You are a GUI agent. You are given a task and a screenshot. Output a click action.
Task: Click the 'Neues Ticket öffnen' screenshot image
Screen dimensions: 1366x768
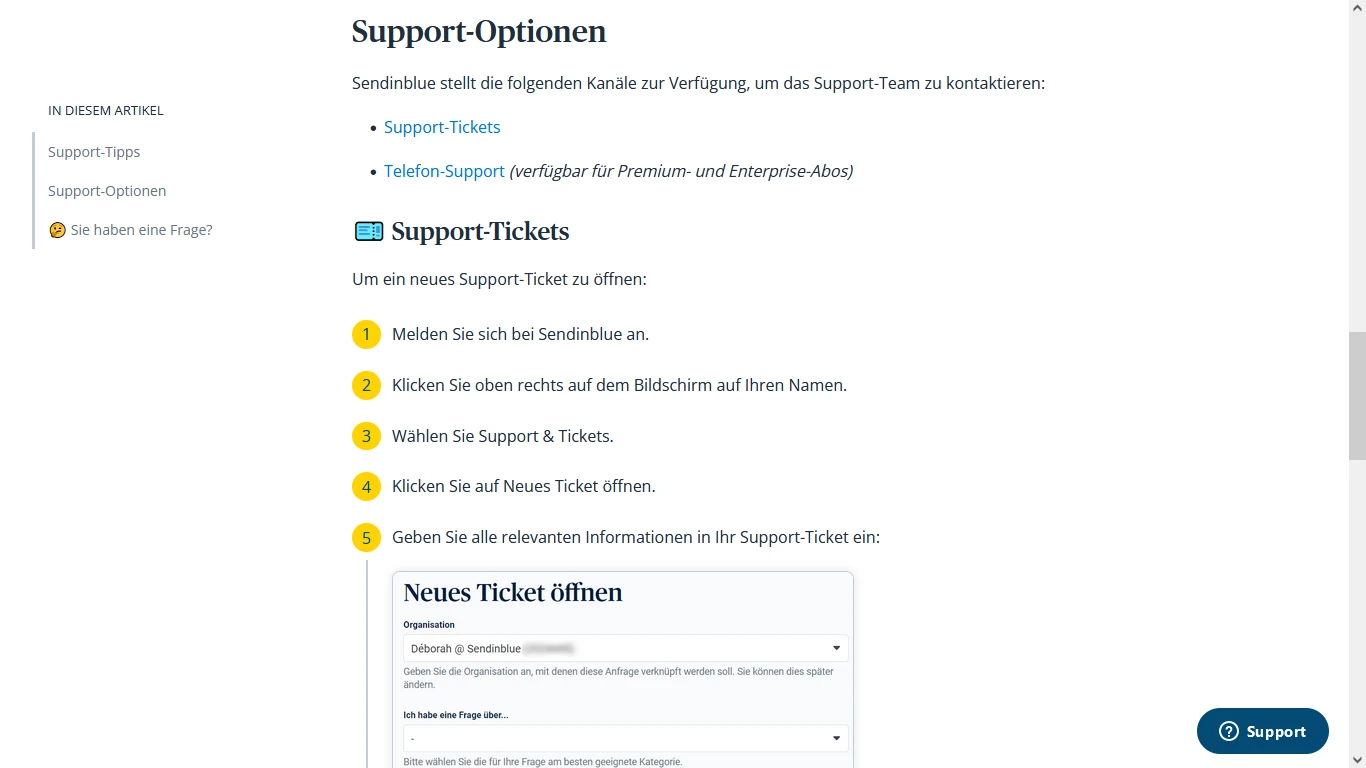pyautogui.click(x=623, y=670)
